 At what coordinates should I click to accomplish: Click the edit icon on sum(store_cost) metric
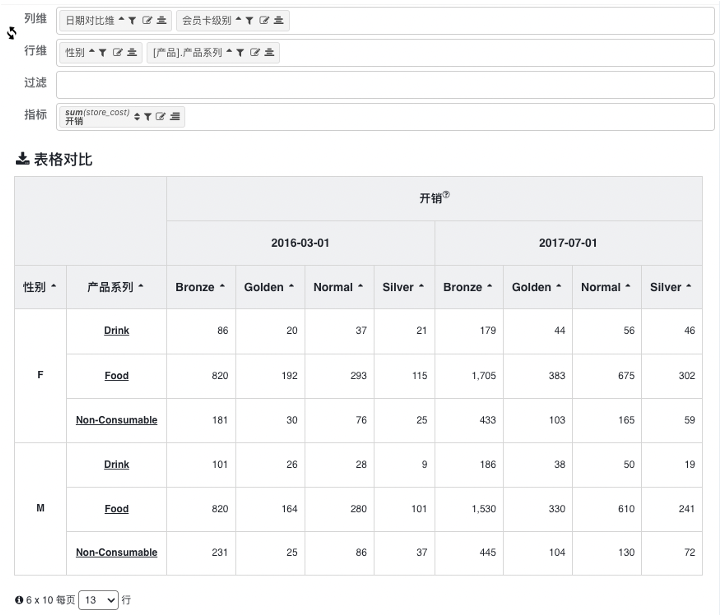[160, 117]
